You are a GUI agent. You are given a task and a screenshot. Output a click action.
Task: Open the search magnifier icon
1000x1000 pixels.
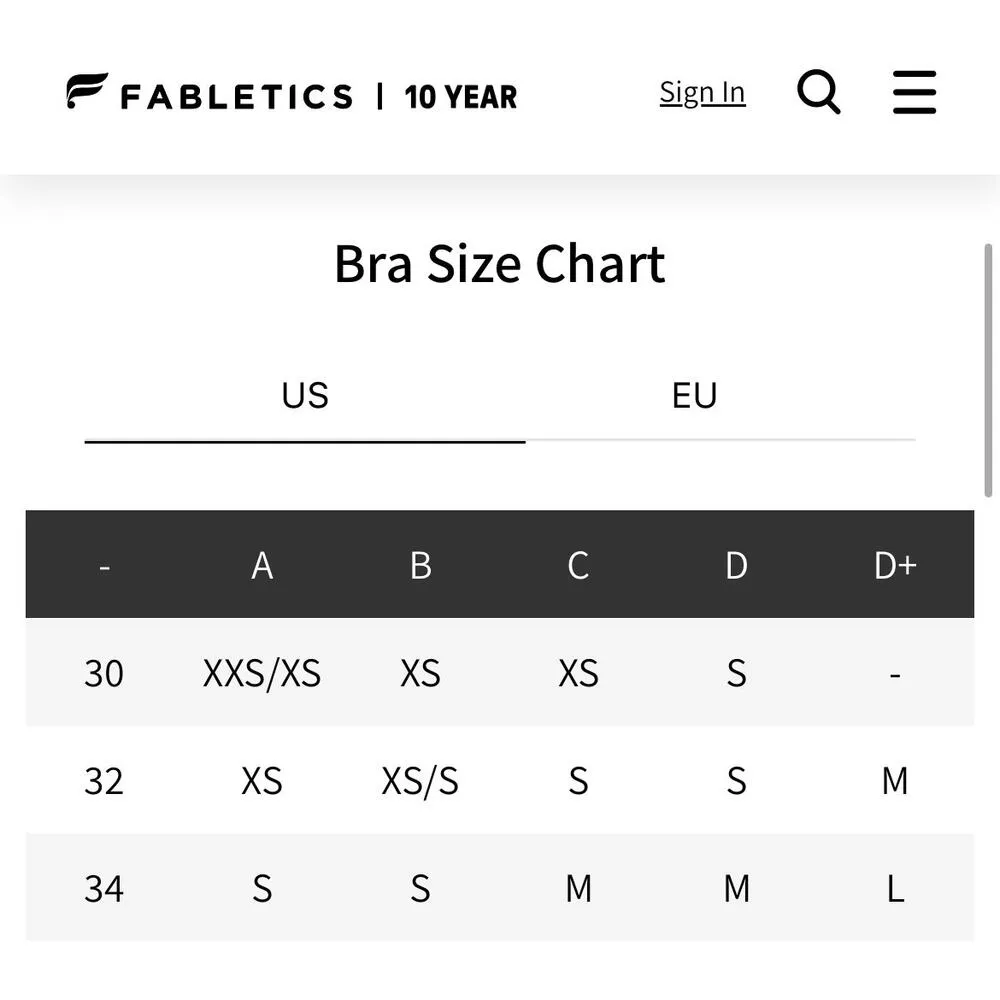(x=819, y=91)
